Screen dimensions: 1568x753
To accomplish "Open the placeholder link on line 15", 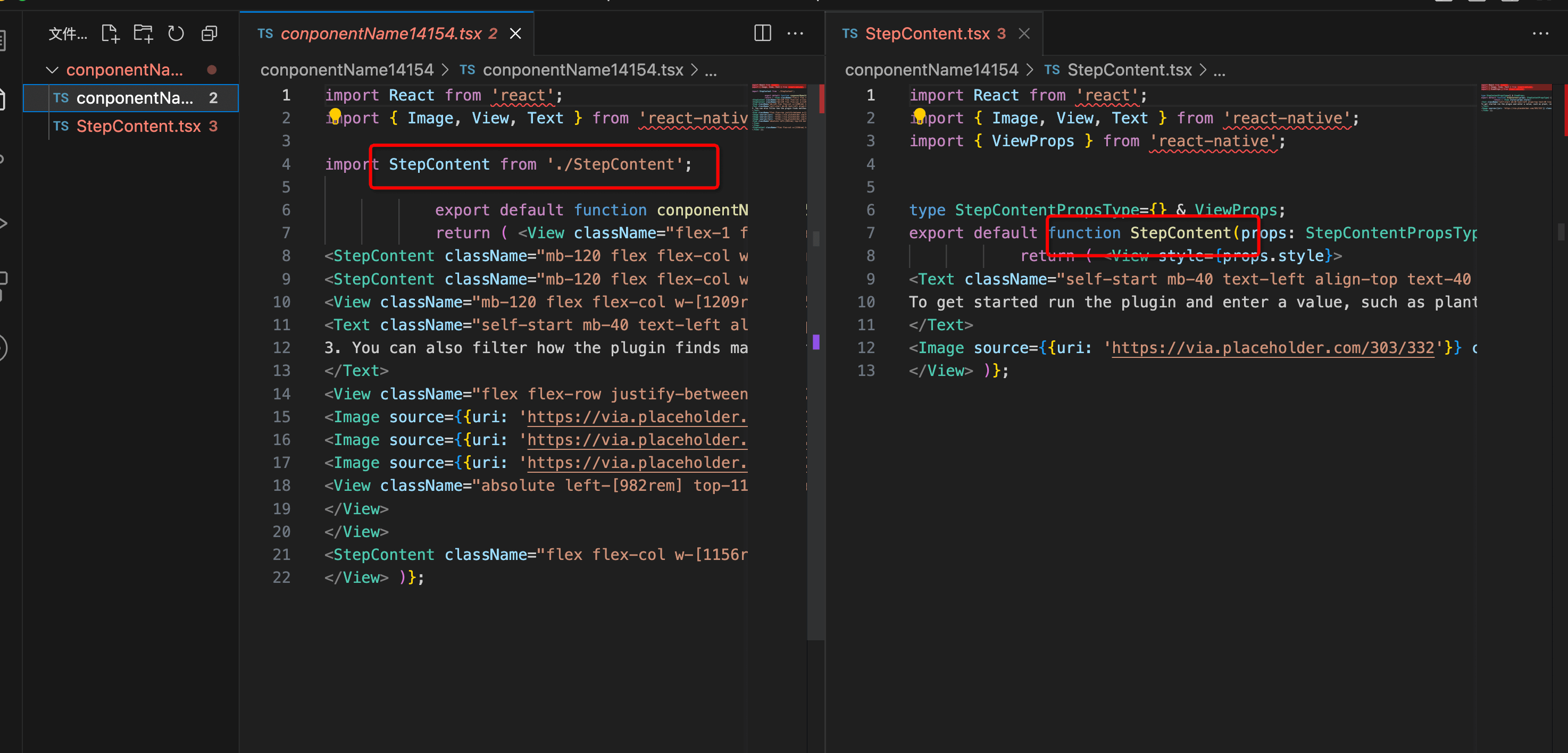I will coord(637,417).
